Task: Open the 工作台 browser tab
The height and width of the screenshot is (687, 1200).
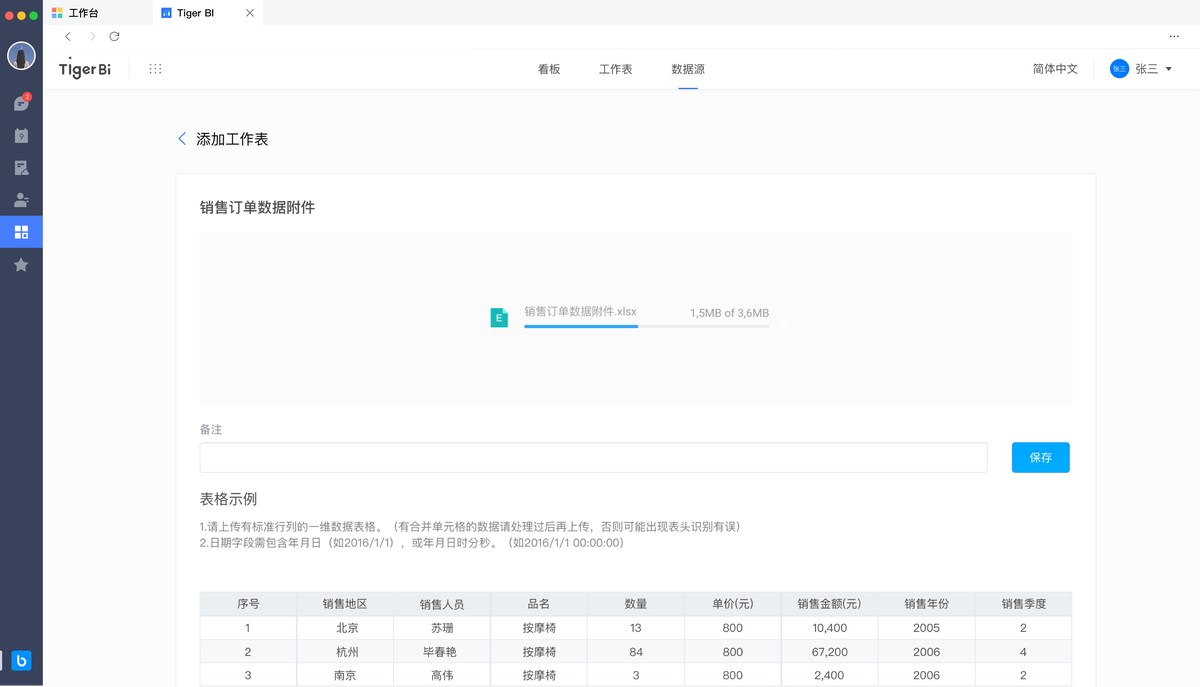Action: coord(80,13)
